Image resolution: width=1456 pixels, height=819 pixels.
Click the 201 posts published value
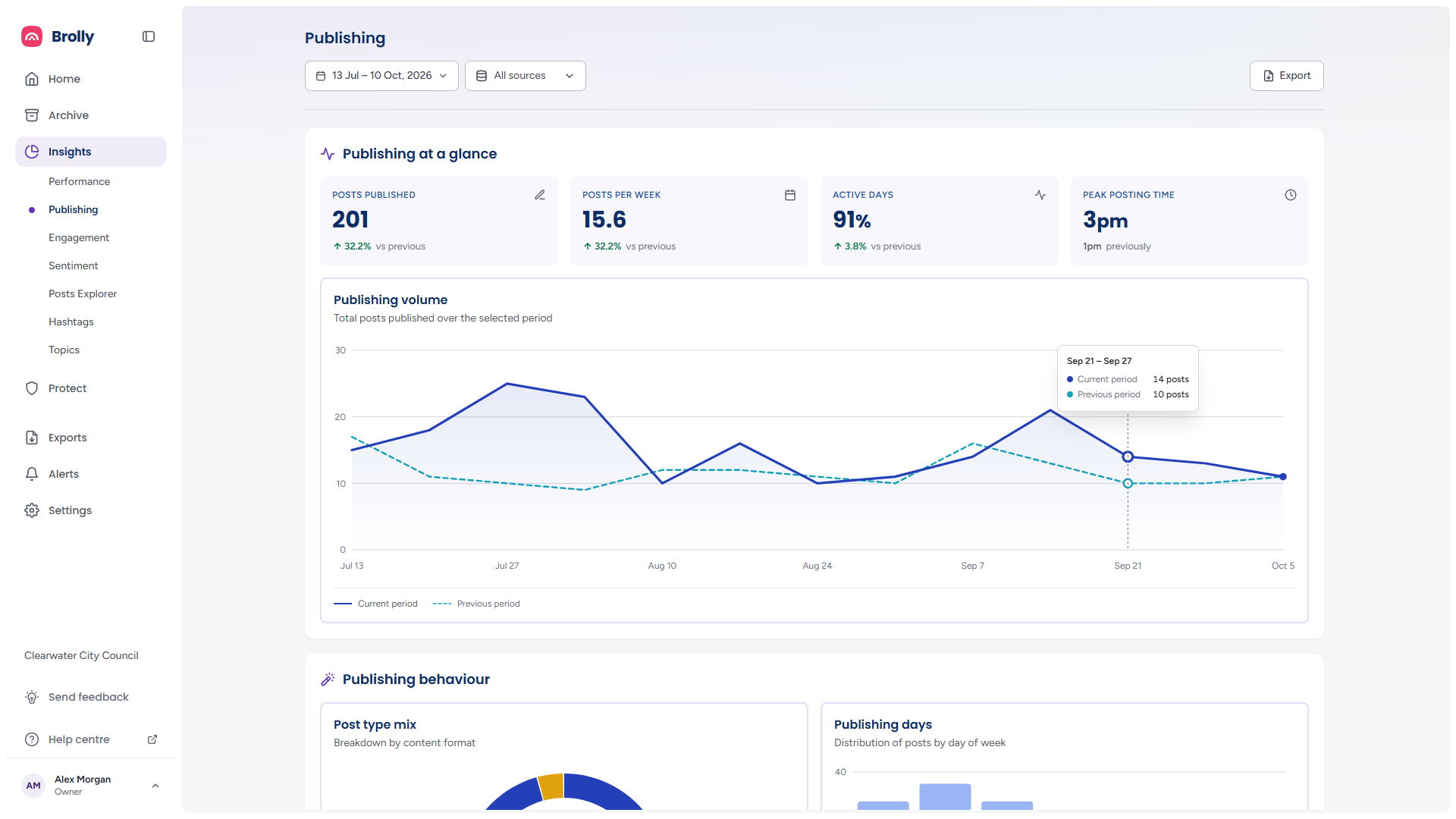(350, 219)
